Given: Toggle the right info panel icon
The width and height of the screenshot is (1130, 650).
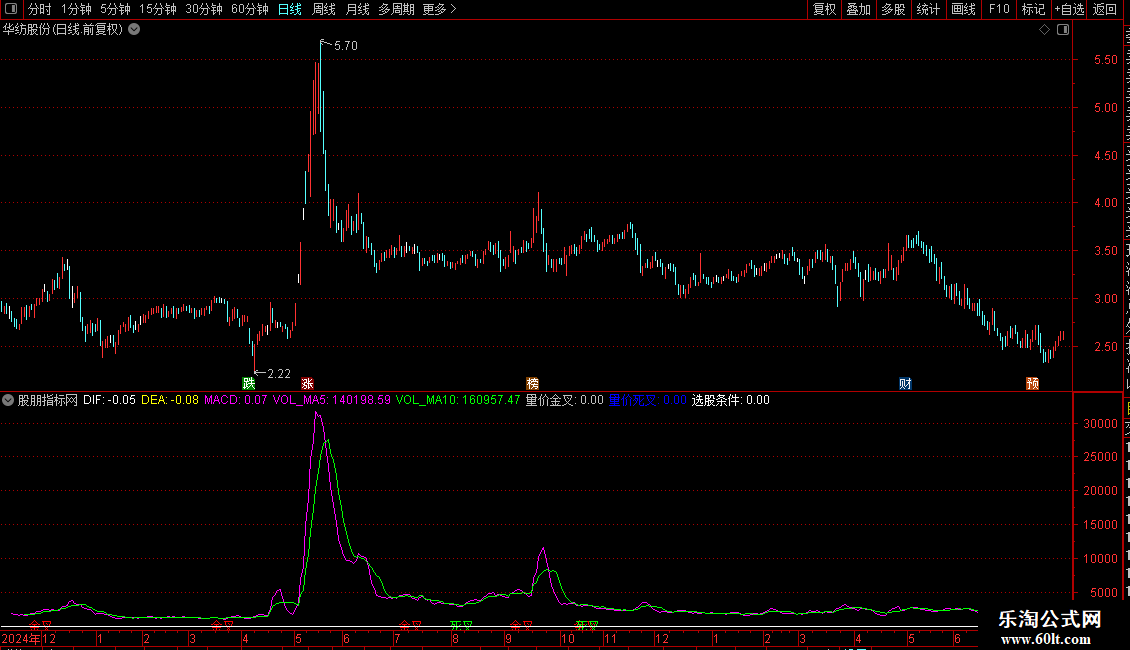Looking at the screenshot, I should click(1063, 30).
